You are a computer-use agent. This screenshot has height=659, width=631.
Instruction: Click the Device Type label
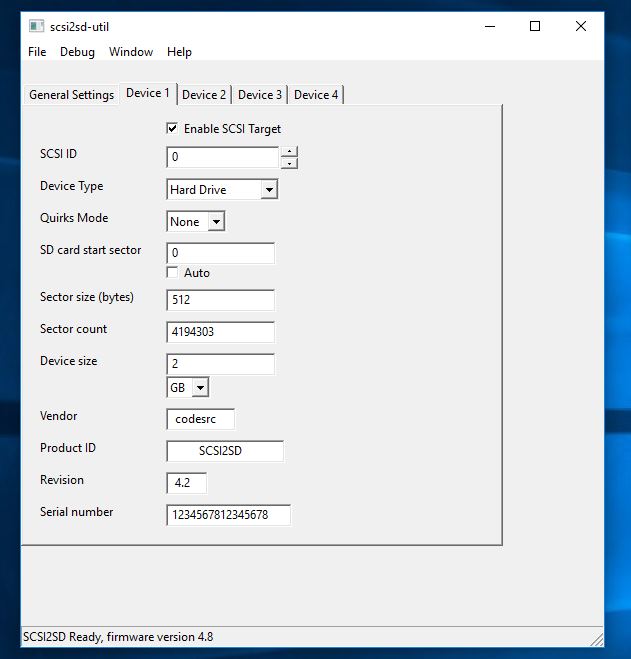coord(71,186)
